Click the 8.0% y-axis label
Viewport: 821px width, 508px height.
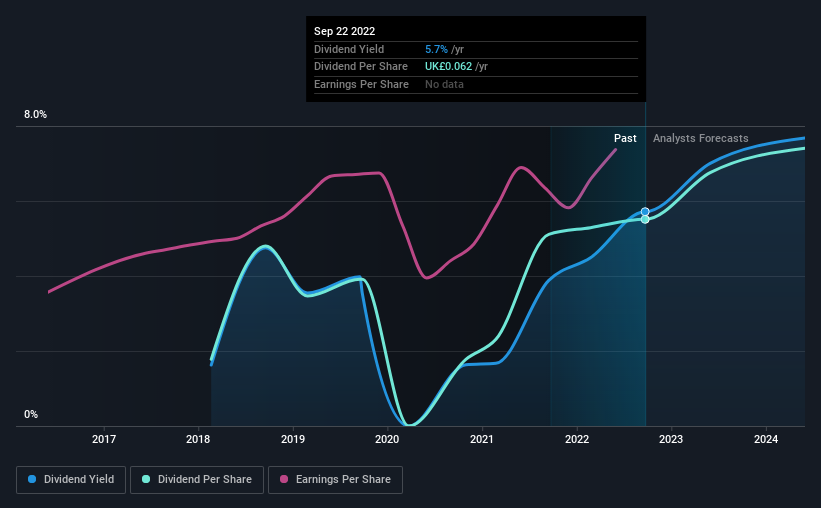pyautogui.click(x=35, y=115)
